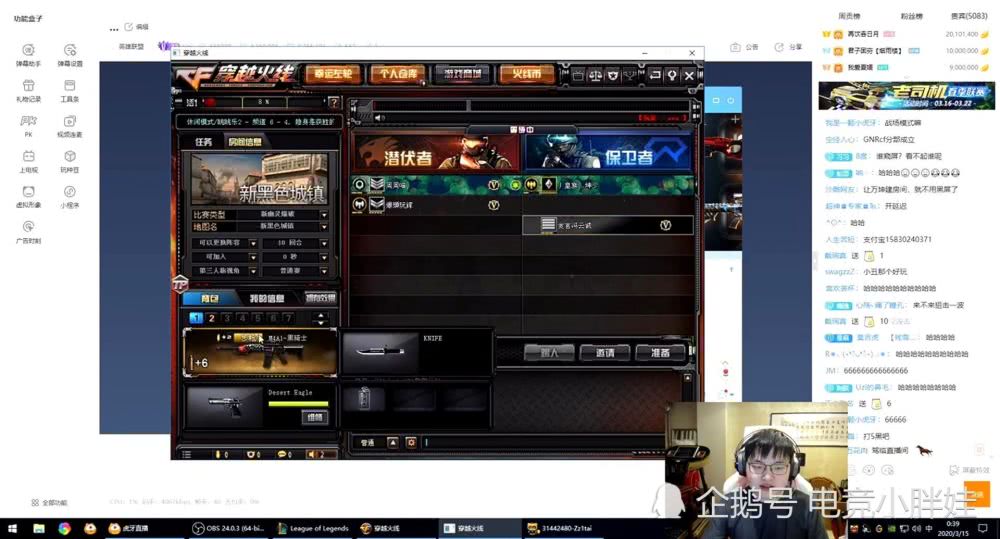The image size is (1000, 539).
Task: Click the pin-shaped settings icon in CrossFire's toolbar
Action: (672, 75)
